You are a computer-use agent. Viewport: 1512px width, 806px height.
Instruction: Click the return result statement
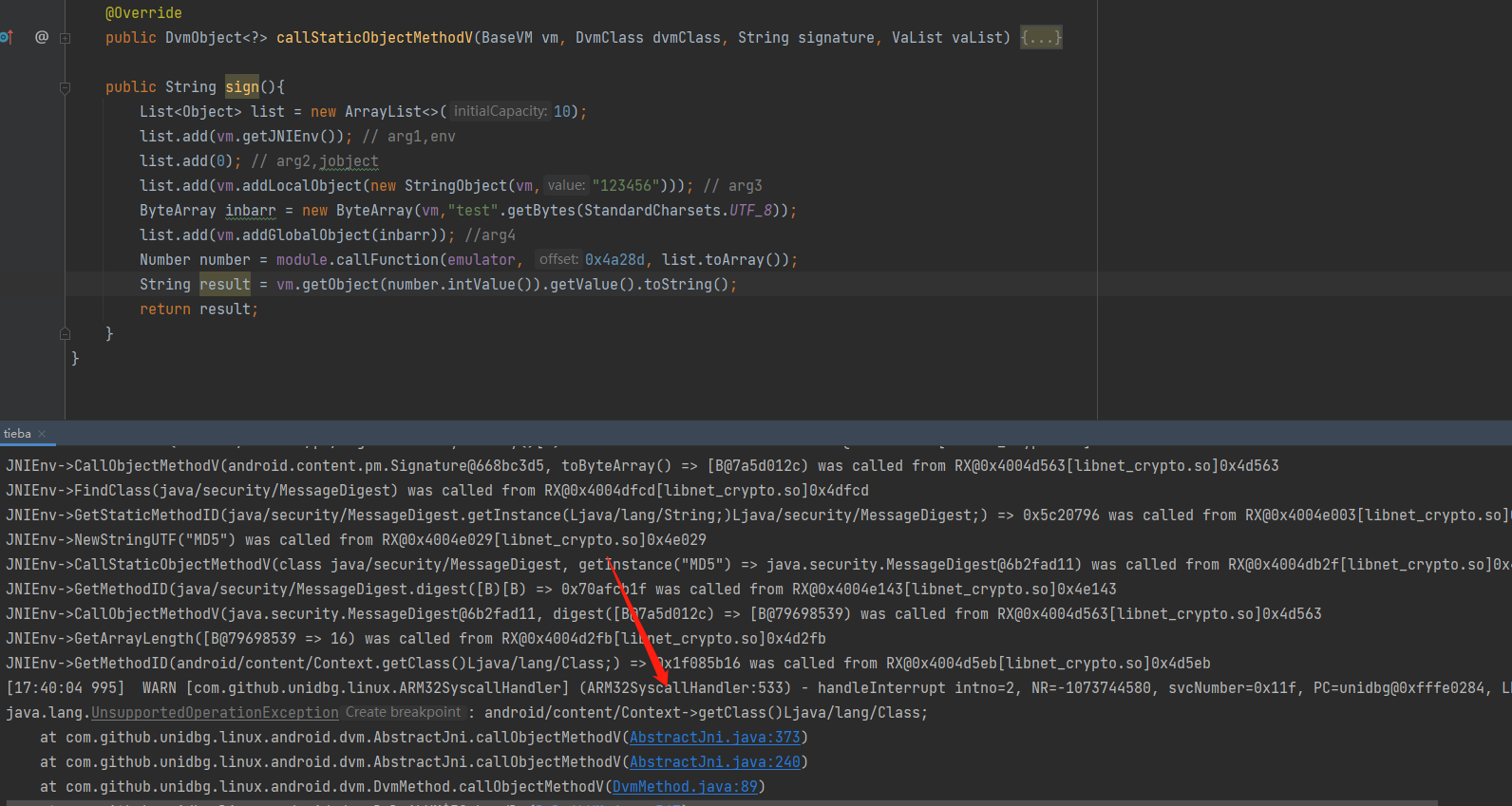coord(198,309)
